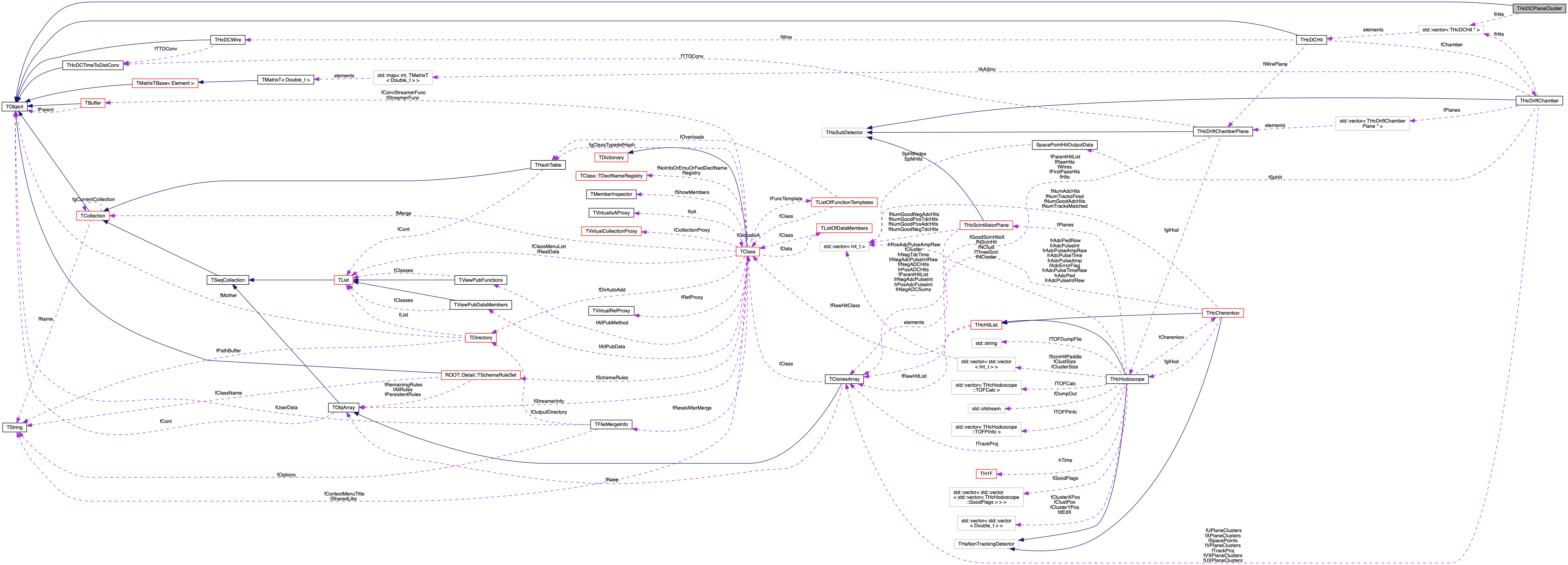Click the std::vector< Int_t > node
Viewport: 1568px width, 565px height.
tap(844, 247)
